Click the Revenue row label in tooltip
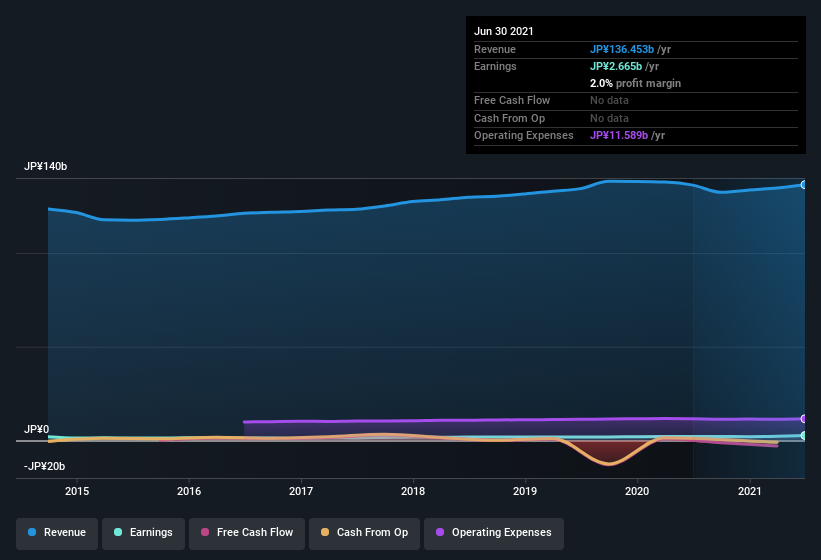The image size is (821, 560). point(495,49)
